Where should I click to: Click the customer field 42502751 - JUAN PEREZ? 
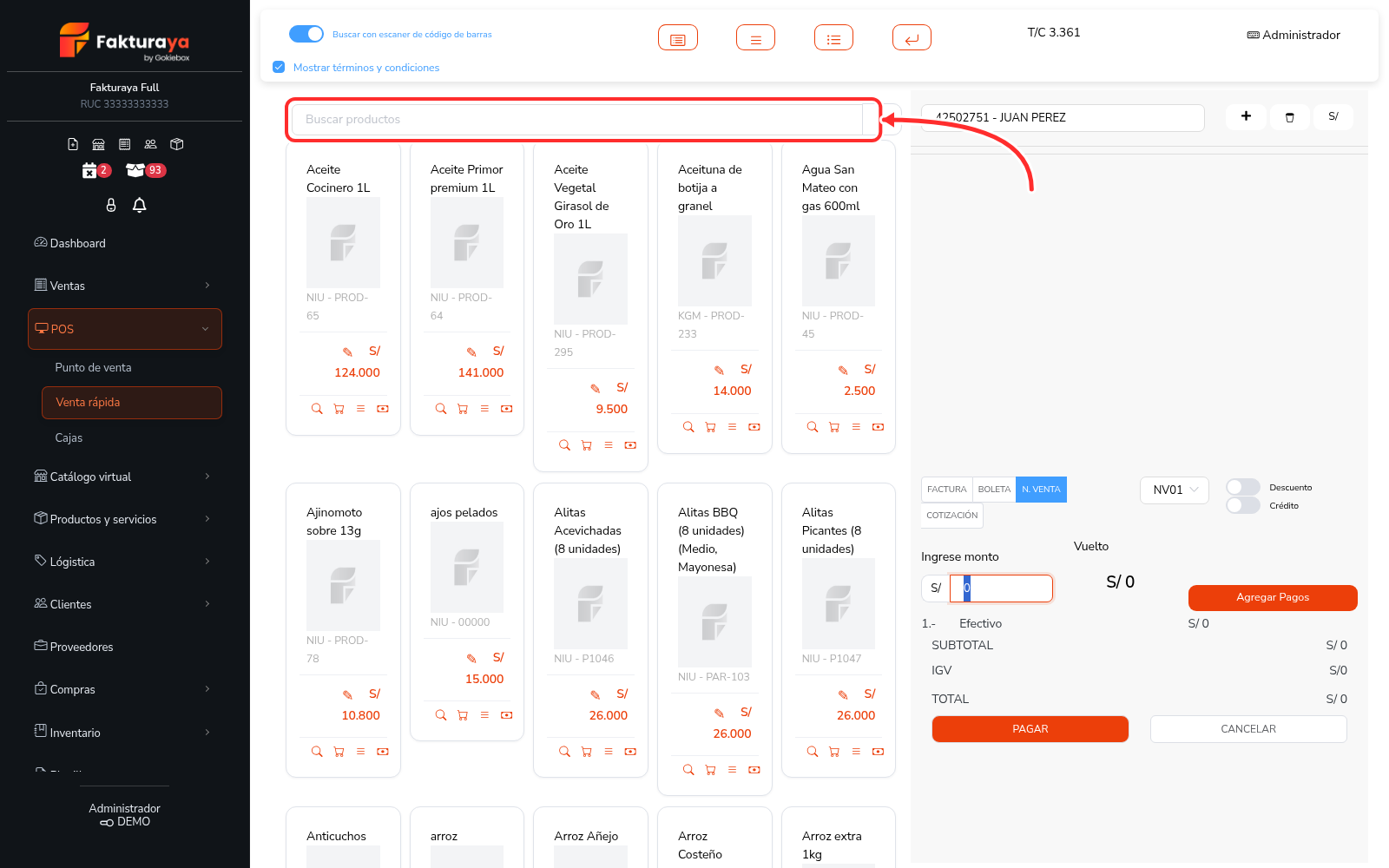click(x=1063, y=118)
